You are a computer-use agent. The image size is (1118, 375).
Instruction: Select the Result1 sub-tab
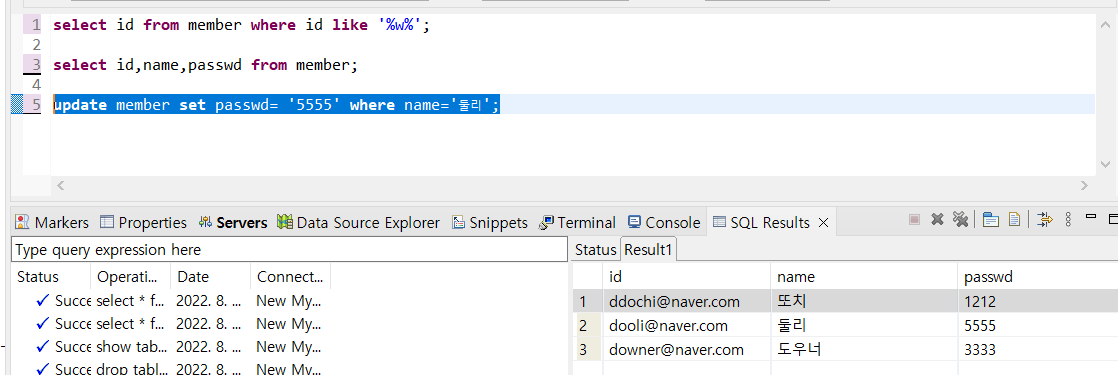pos(649,250)
